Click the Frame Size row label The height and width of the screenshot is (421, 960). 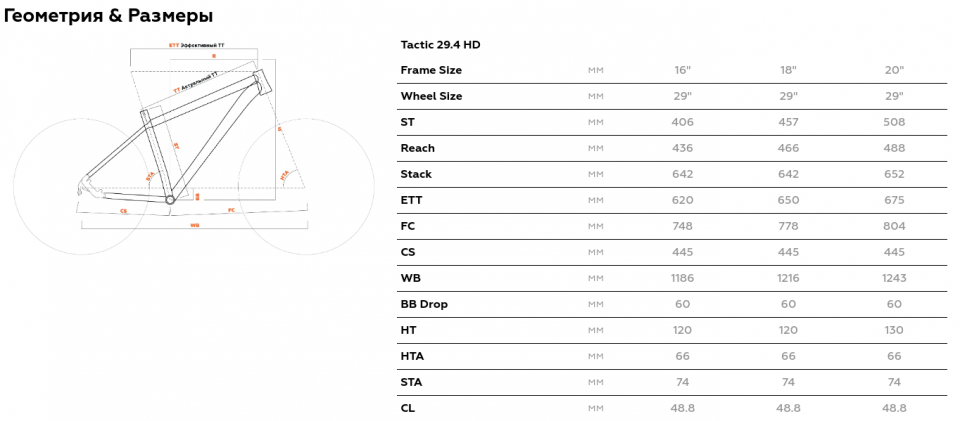tap(431, 70)
